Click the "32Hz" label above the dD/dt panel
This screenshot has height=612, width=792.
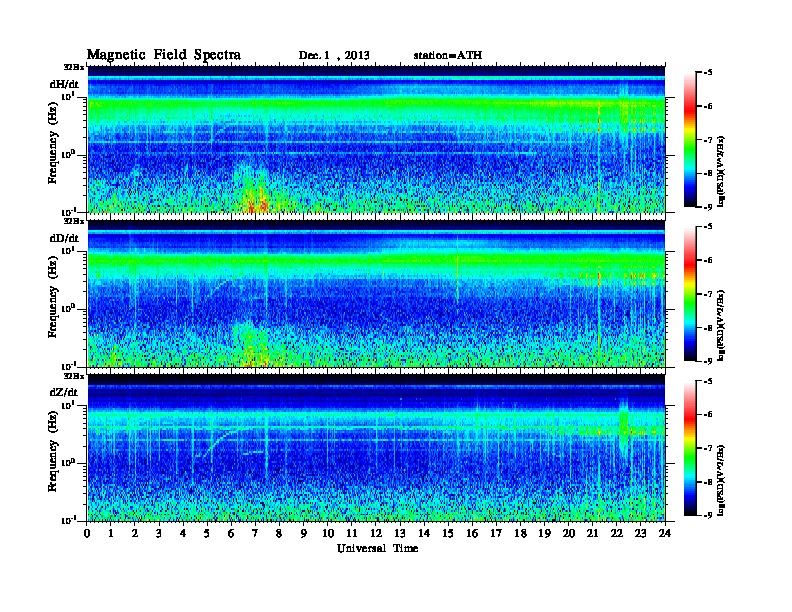(x=73, y=221)
